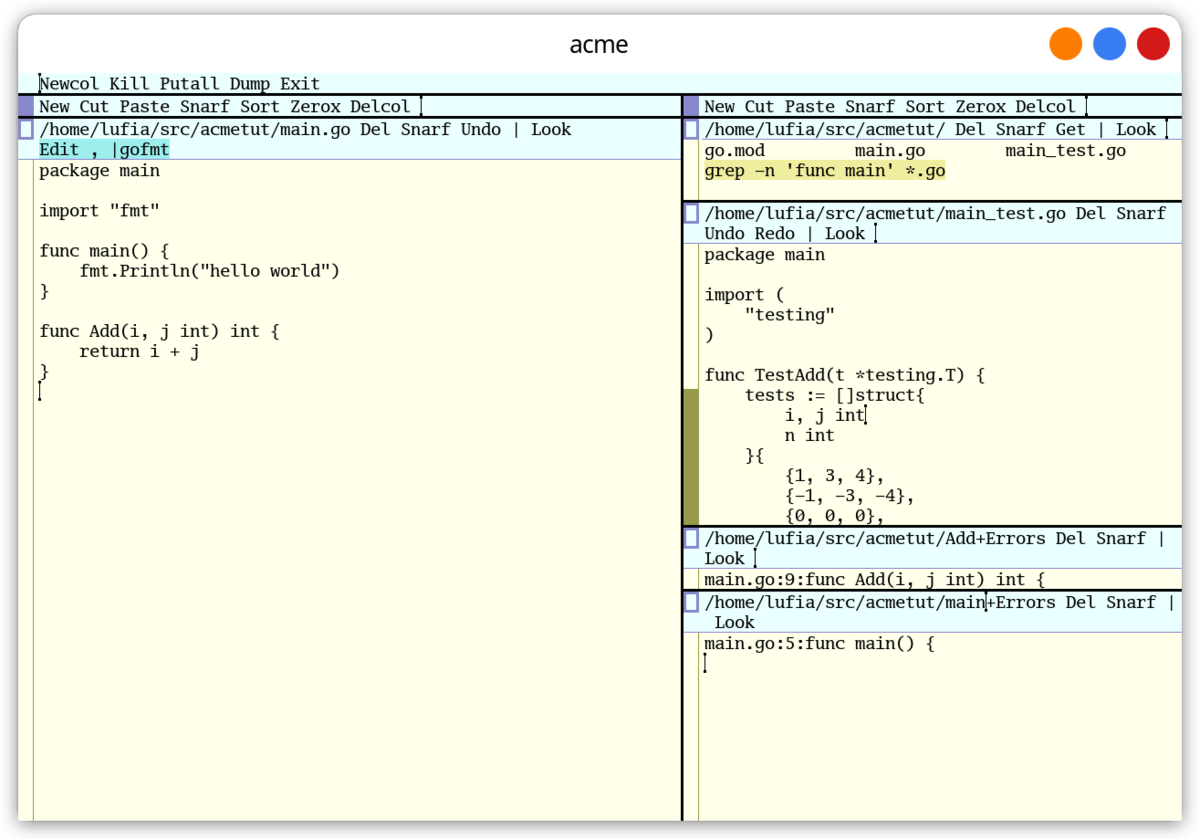The width and height of the screenshot is (1200, 839).
Task: Click Sort in the left column tag
Action: (x=260, y=106)
